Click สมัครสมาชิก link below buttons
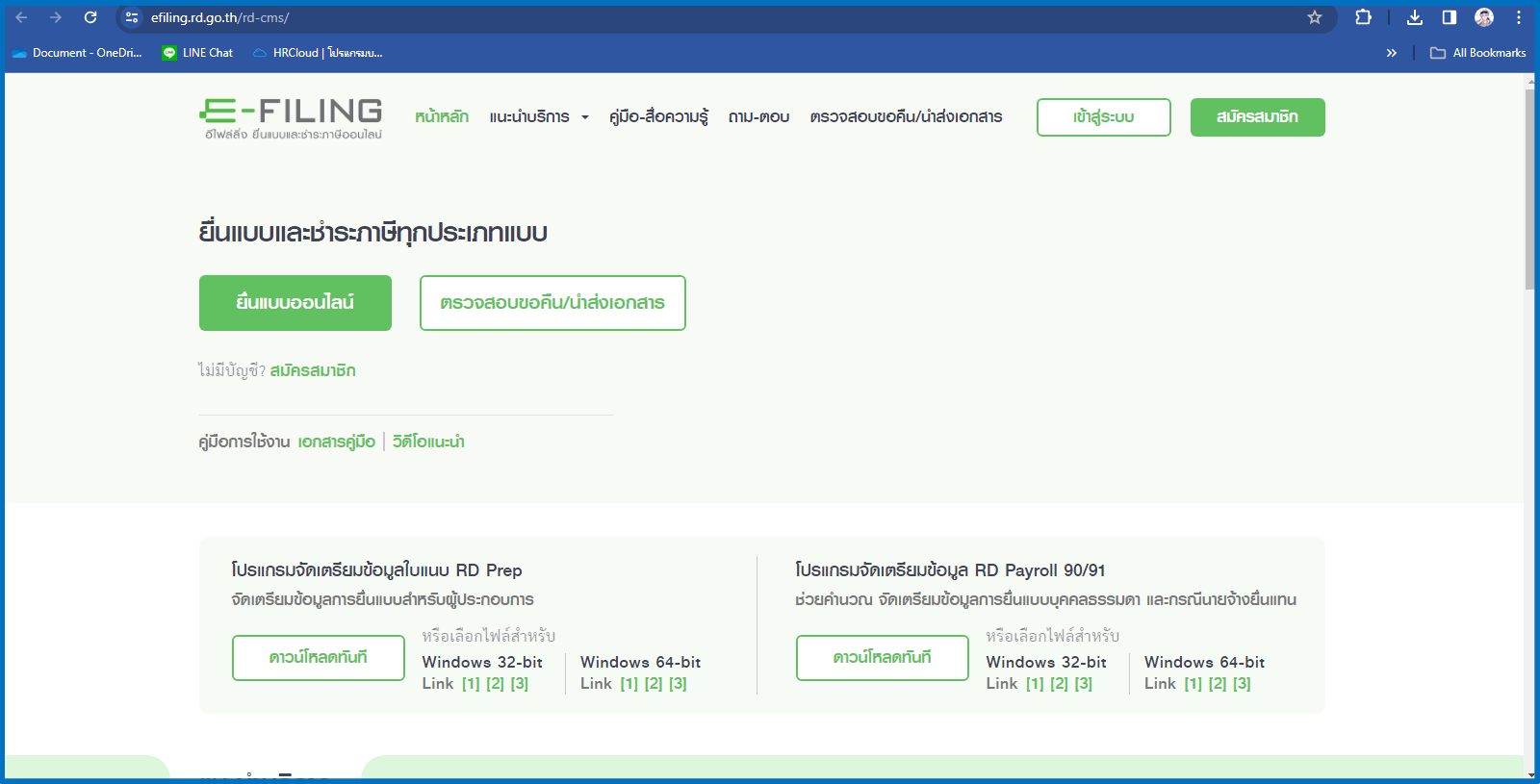 click(313, 370)
